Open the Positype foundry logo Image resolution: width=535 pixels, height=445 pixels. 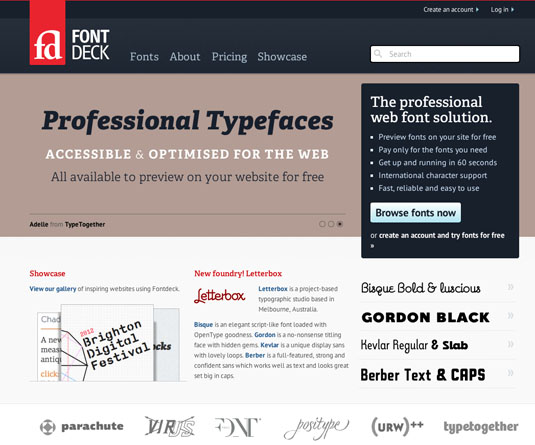click(316, 428)
